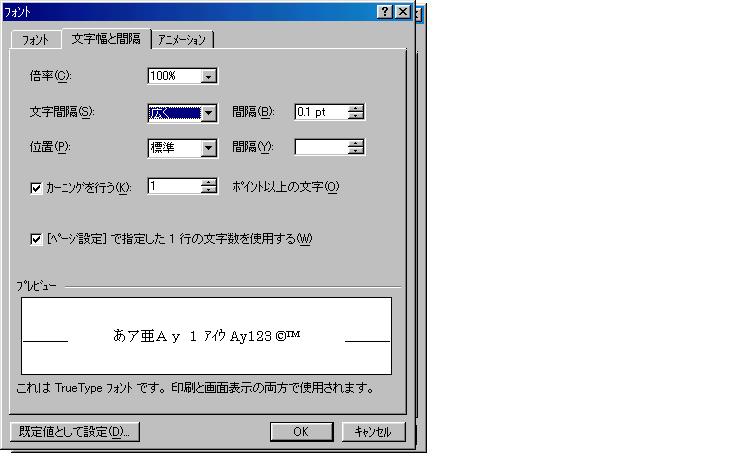Click the OK button

(301, 432)
